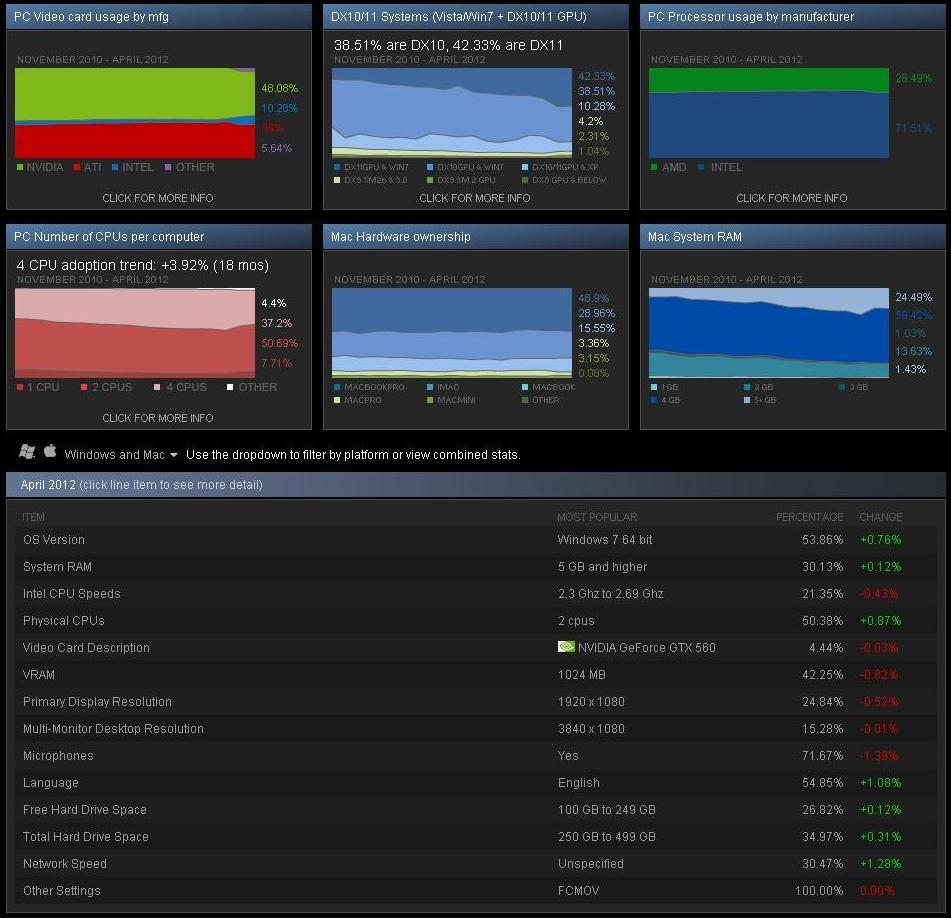The image size is (951, 918).
Task: Click the Mac Hardware ownership chart
Action: (x=452, y=333)
